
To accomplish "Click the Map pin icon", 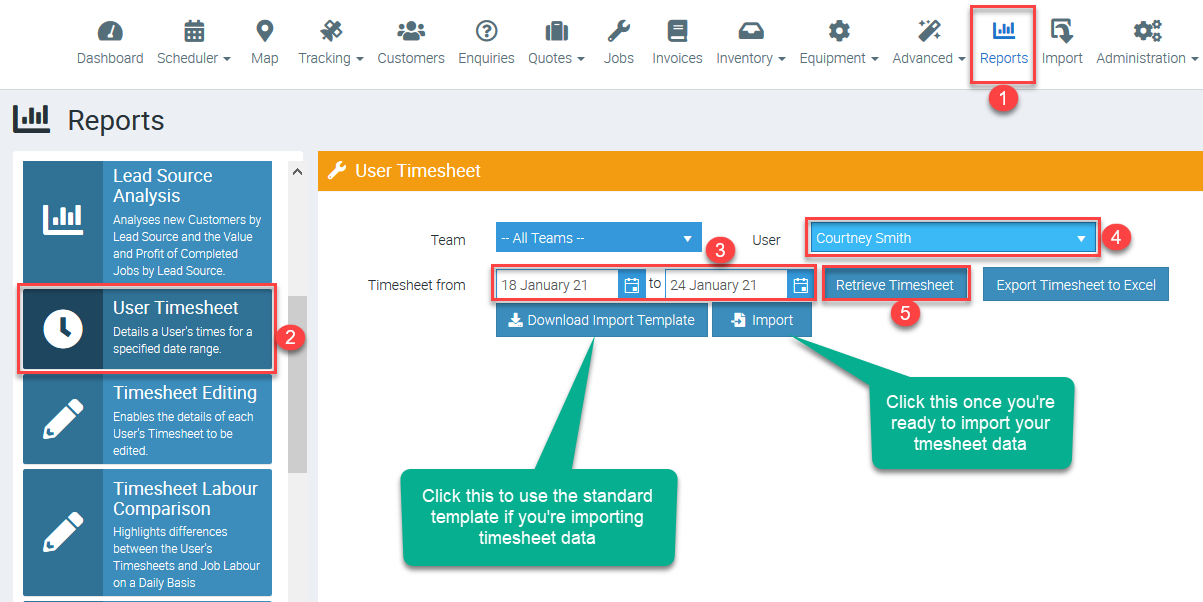I will click(264, 31).
